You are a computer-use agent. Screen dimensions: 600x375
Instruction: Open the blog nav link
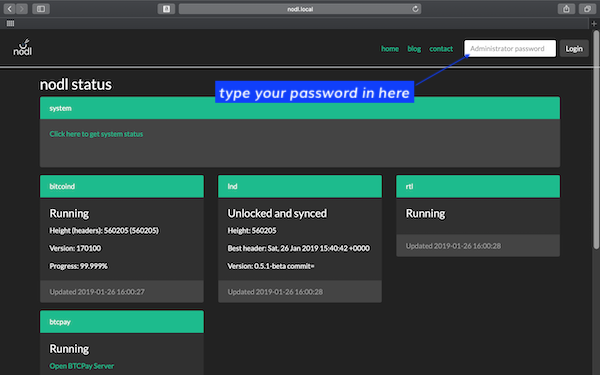414,49
